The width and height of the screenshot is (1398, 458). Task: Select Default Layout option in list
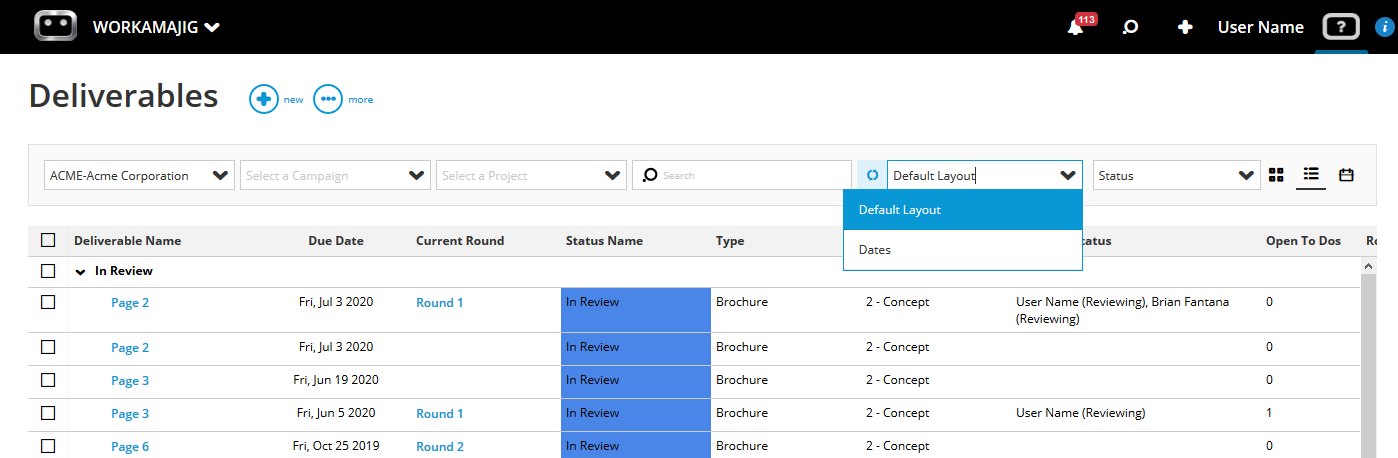[963, 210]
